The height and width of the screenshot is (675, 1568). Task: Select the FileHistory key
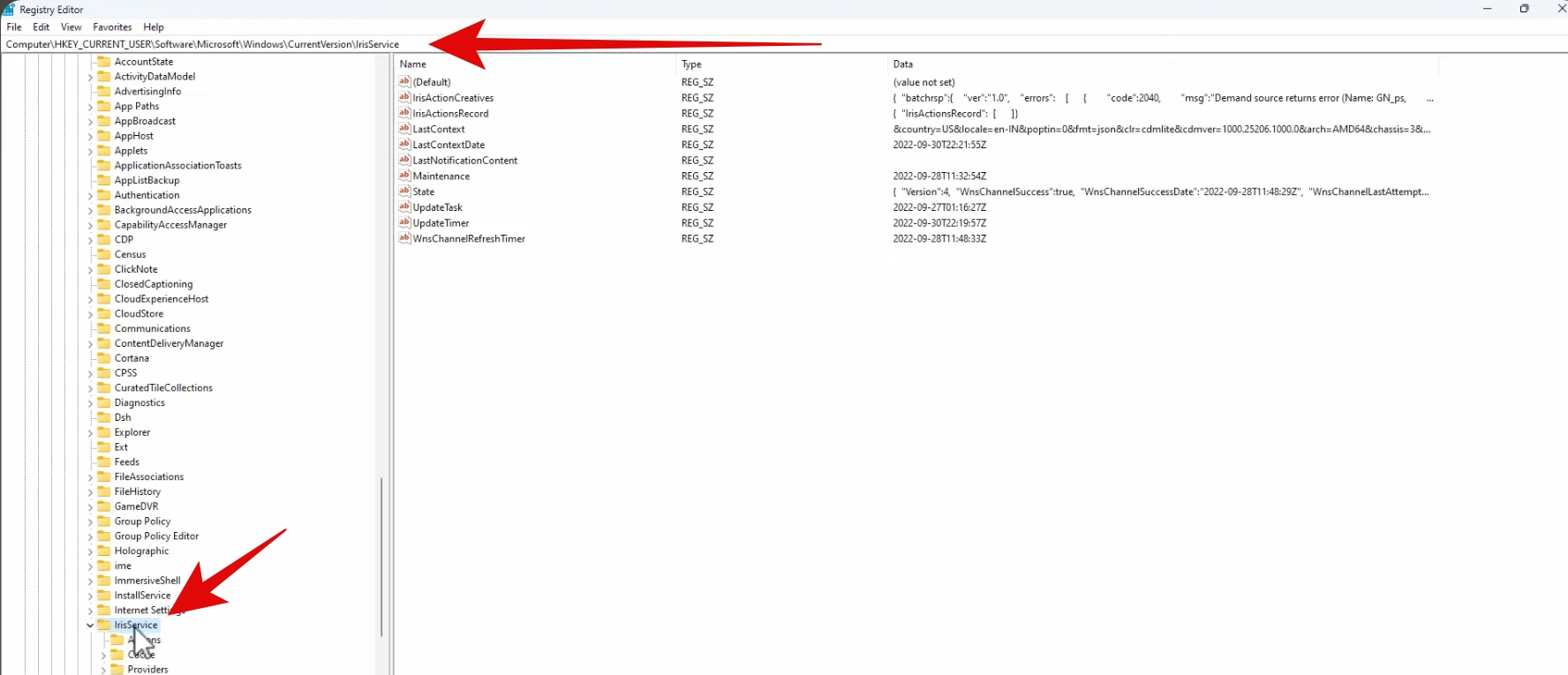pos(138,491)
